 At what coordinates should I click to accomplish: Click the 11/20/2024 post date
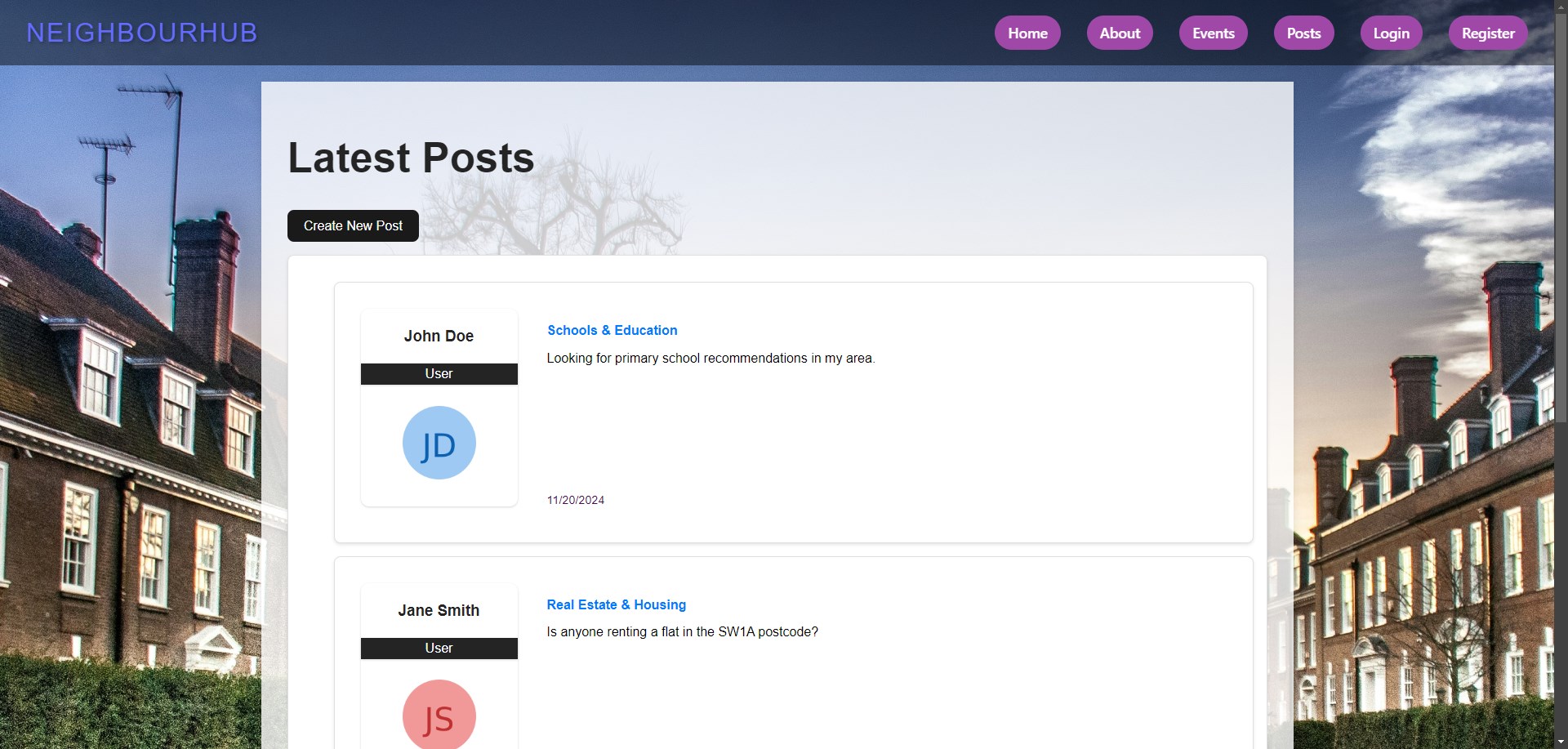pyautogui.click(x=575, y=500)
